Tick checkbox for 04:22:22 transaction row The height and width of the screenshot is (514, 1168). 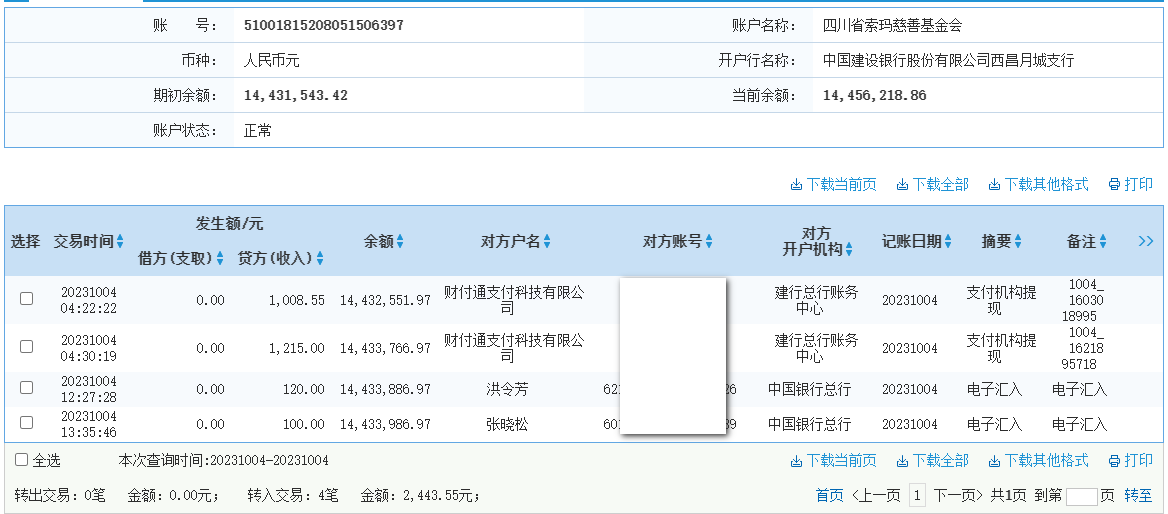(x=27, y=299)
